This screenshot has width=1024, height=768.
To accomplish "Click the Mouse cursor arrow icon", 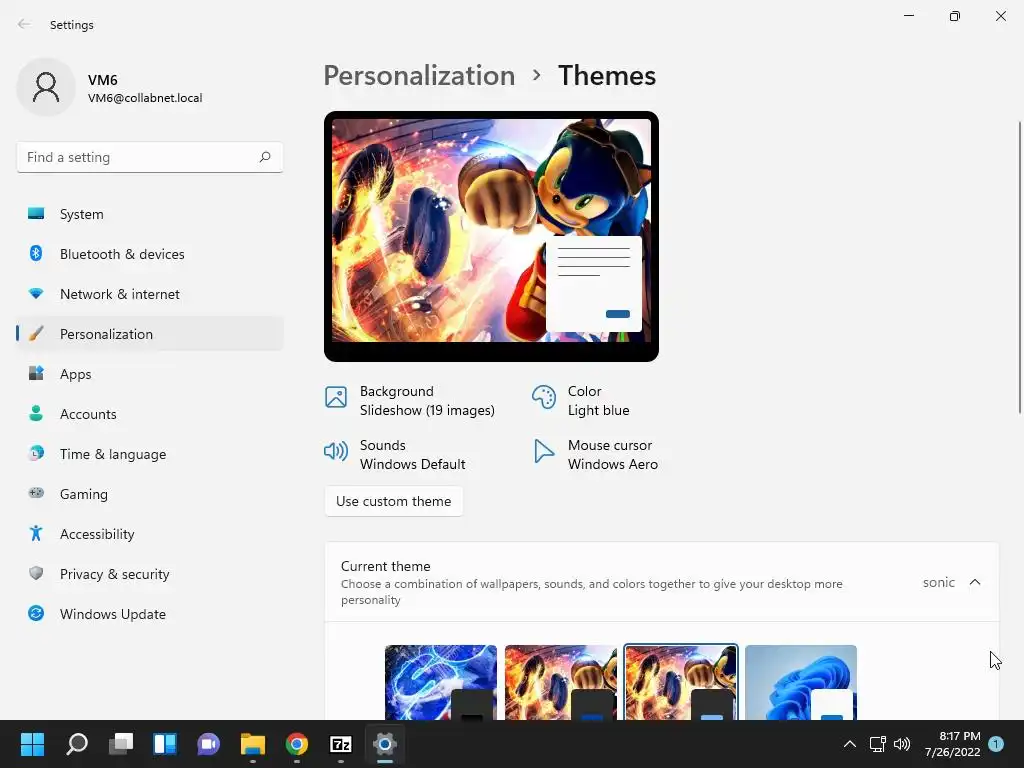I will click(x=543, y=451).
